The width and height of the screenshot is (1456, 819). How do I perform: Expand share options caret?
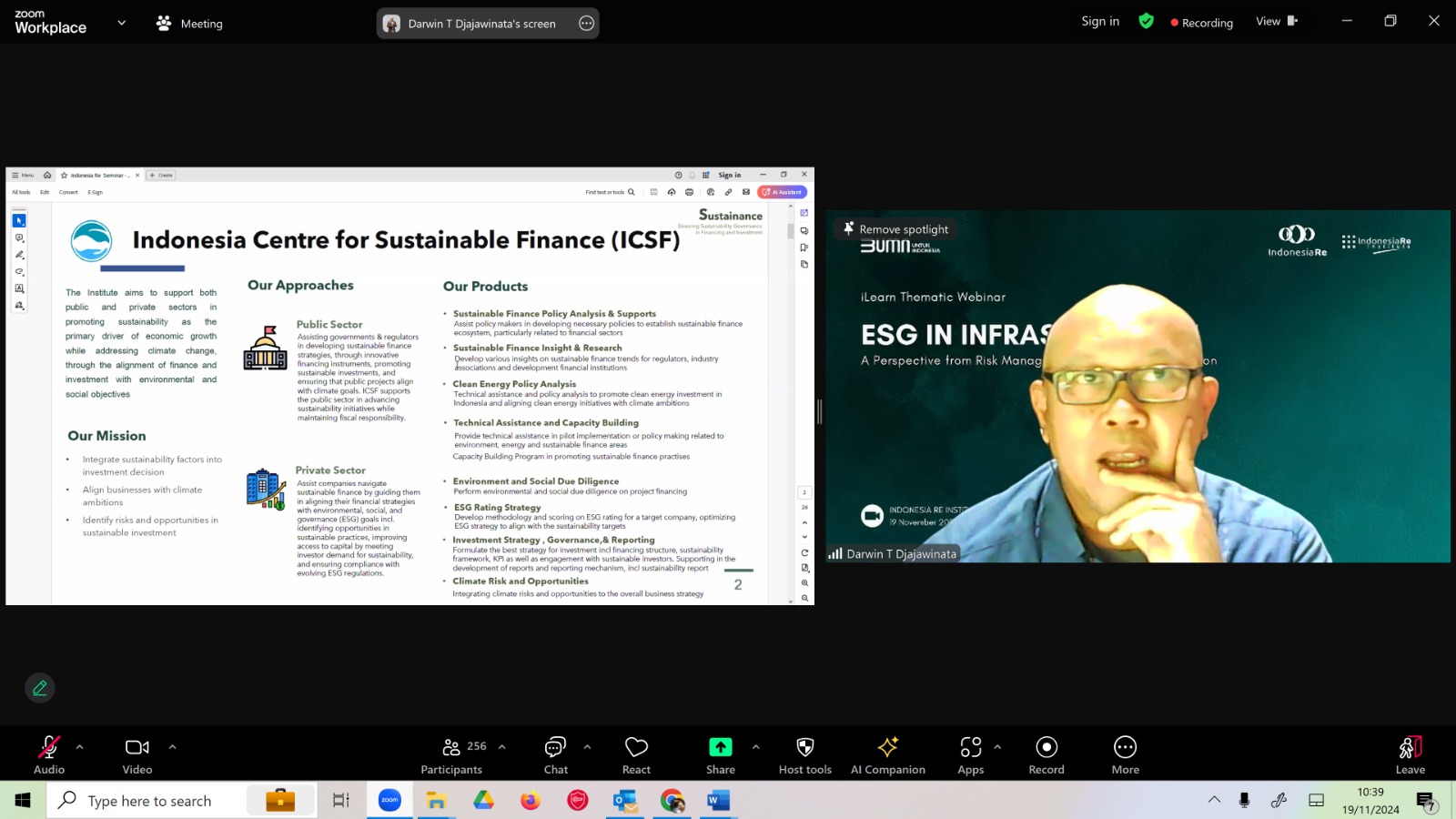(x=755, y=747)
